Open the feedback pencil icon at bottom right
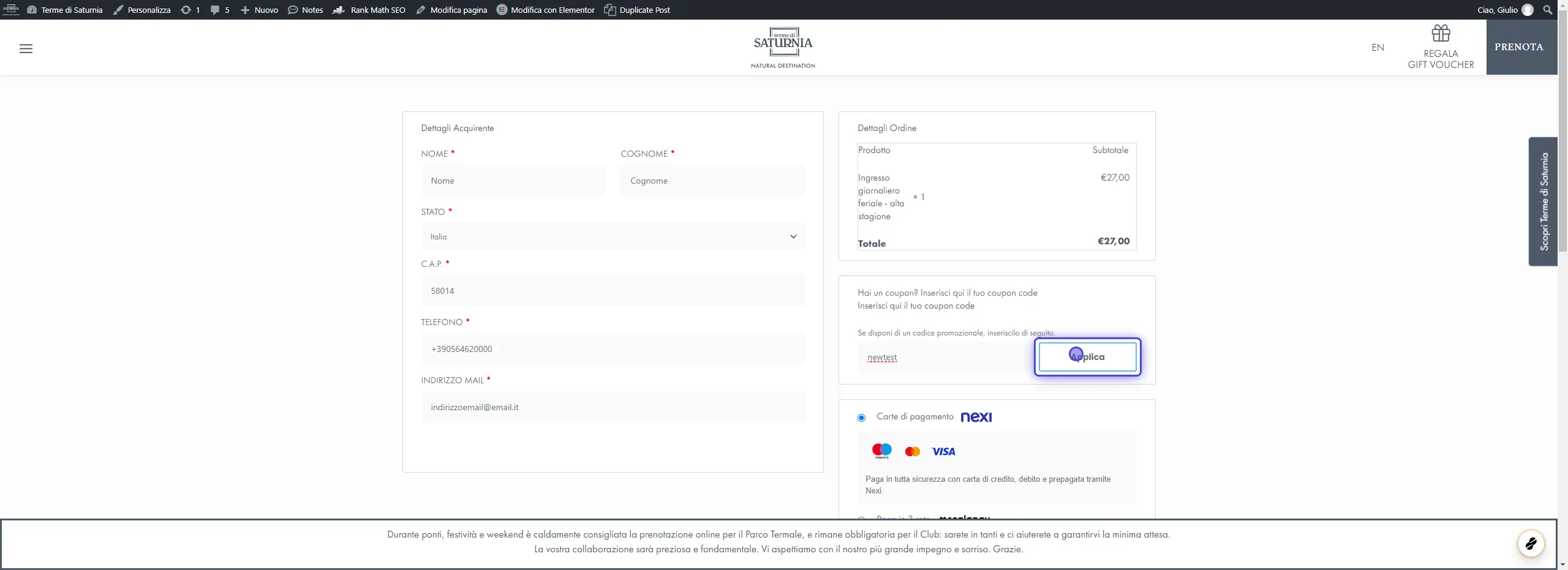This screenshot has width=1568, height=570. [1531, 544]
